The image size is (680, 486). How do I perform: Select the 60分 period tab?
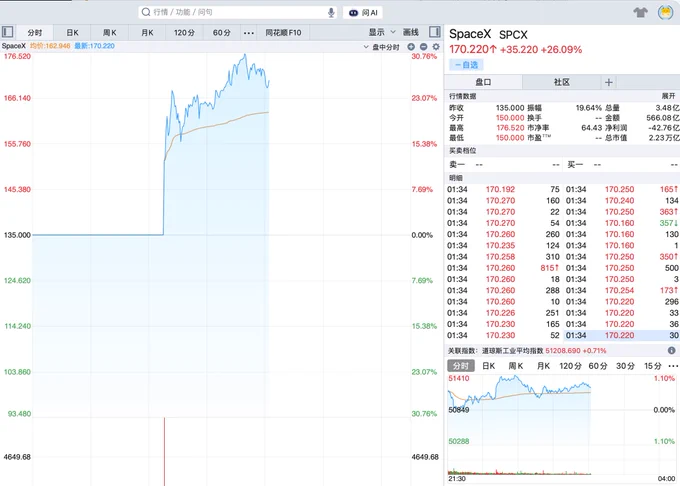[222, 33]
